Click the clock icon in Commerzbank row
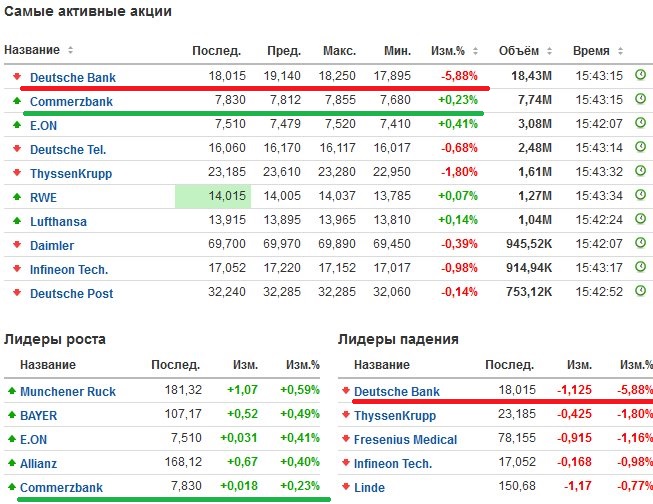 coord(641,100)
